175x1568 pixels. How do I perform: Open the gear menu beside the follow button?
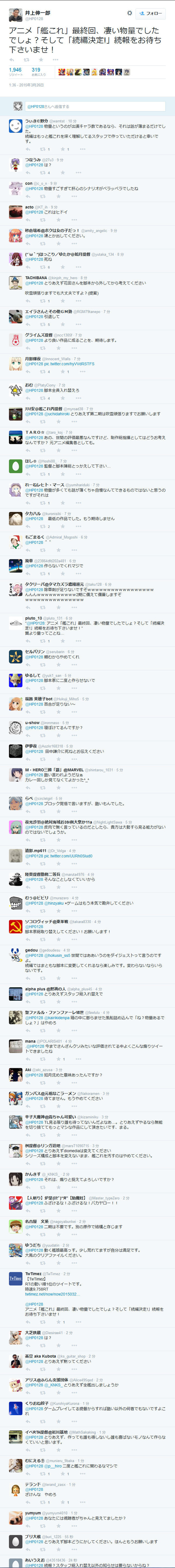129,13
